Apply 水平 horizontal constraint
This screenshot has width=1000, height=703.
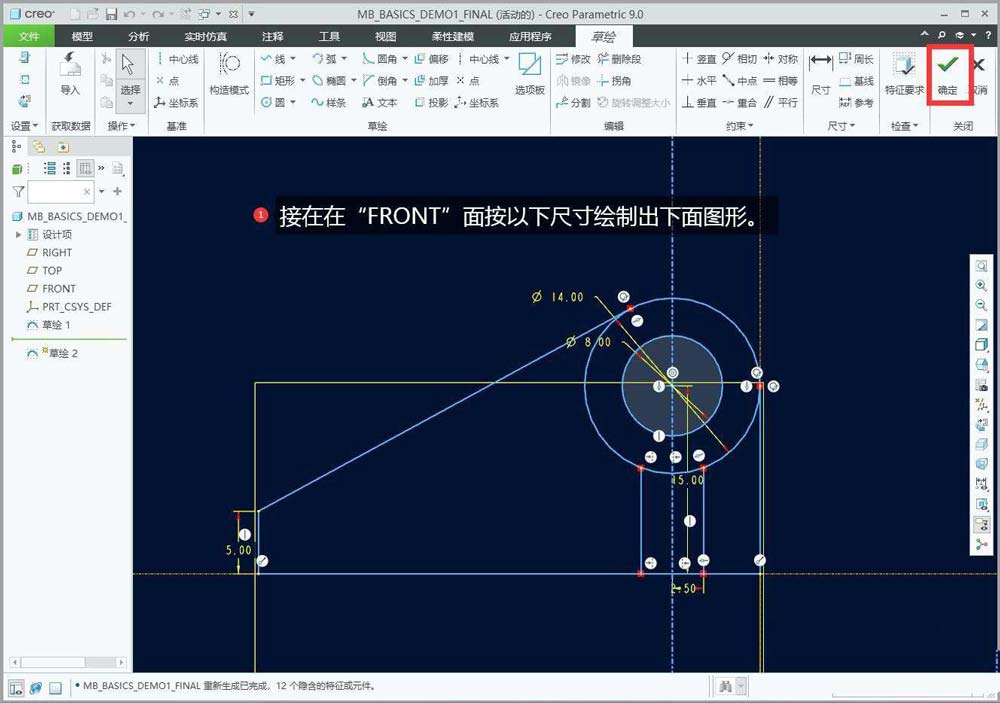pyautogui.click(x=700, y=80)
